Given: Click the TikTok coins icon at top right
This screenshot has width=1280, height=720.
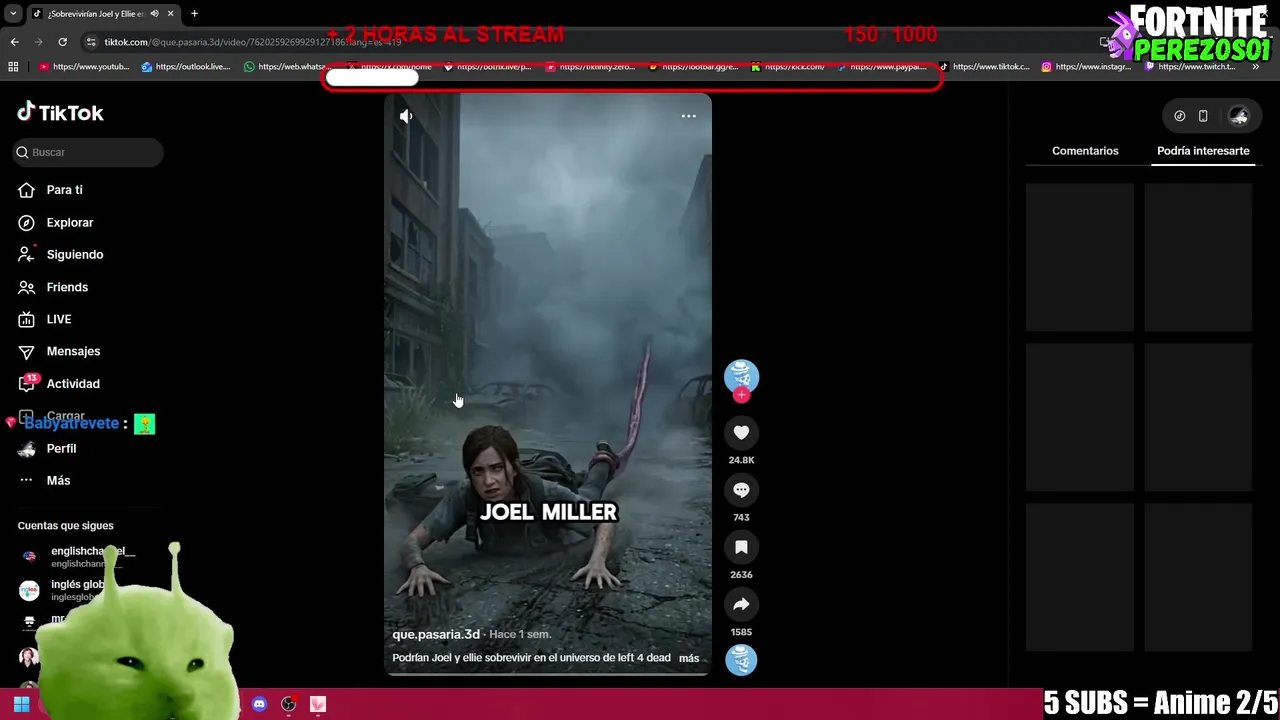Looking at the screenshot, I should [x=1179, y=116].
